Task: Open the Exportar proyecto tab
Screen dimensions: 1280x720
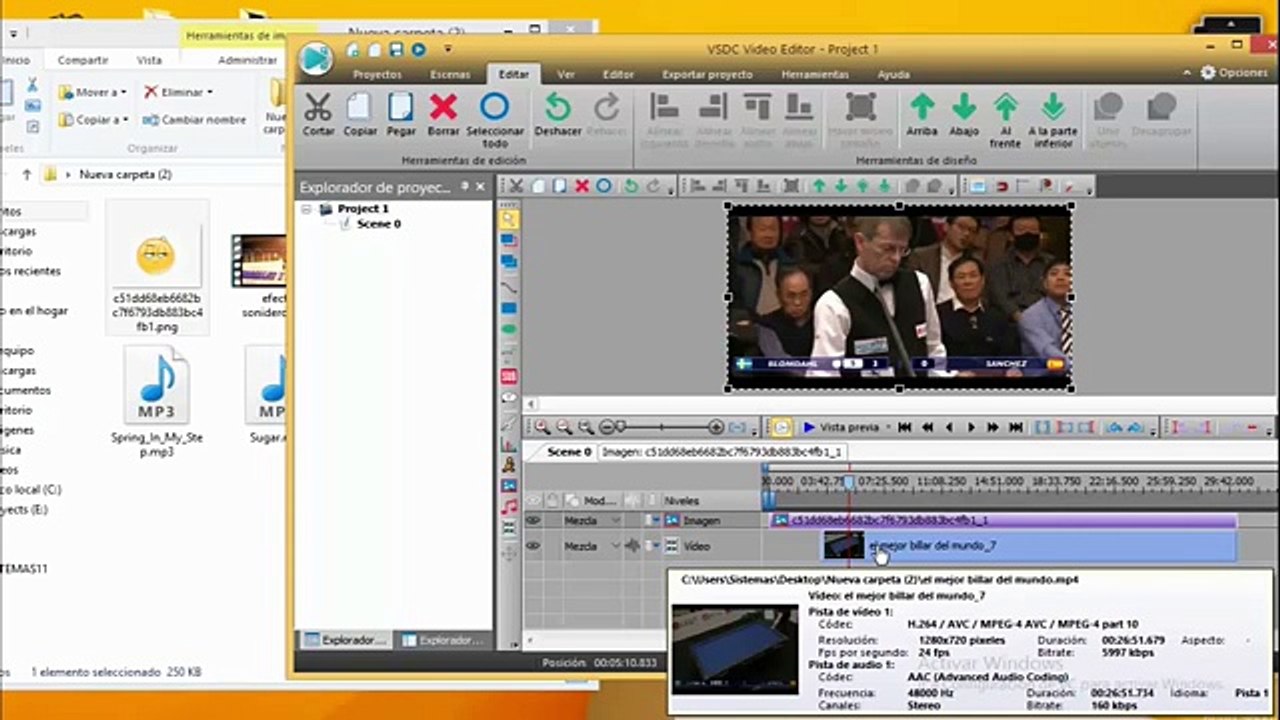Action: click(707, 75)
